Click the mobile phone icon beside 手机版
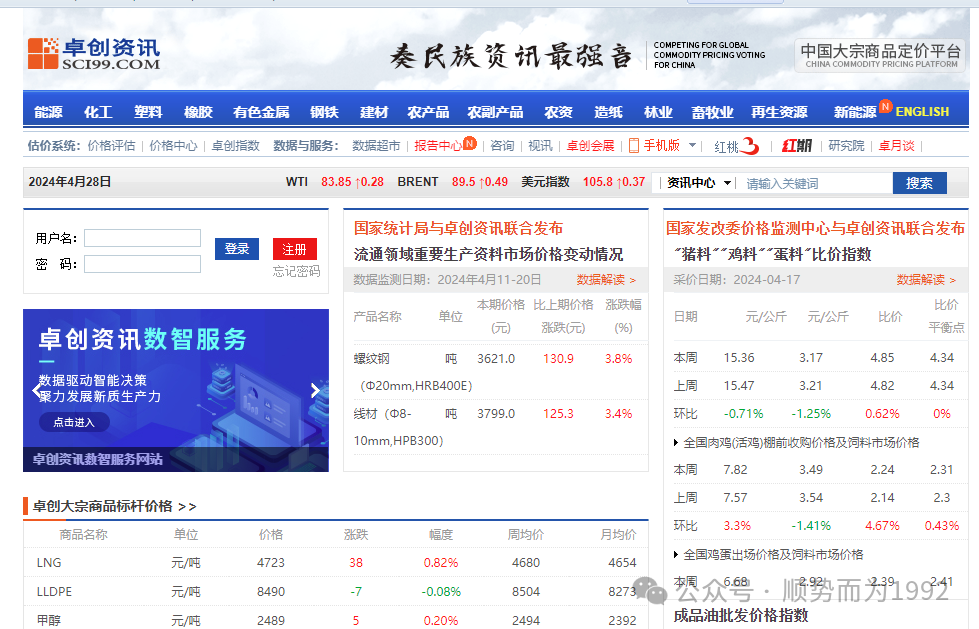The width and height of the screenshot is (979, 629). (634, 146)
